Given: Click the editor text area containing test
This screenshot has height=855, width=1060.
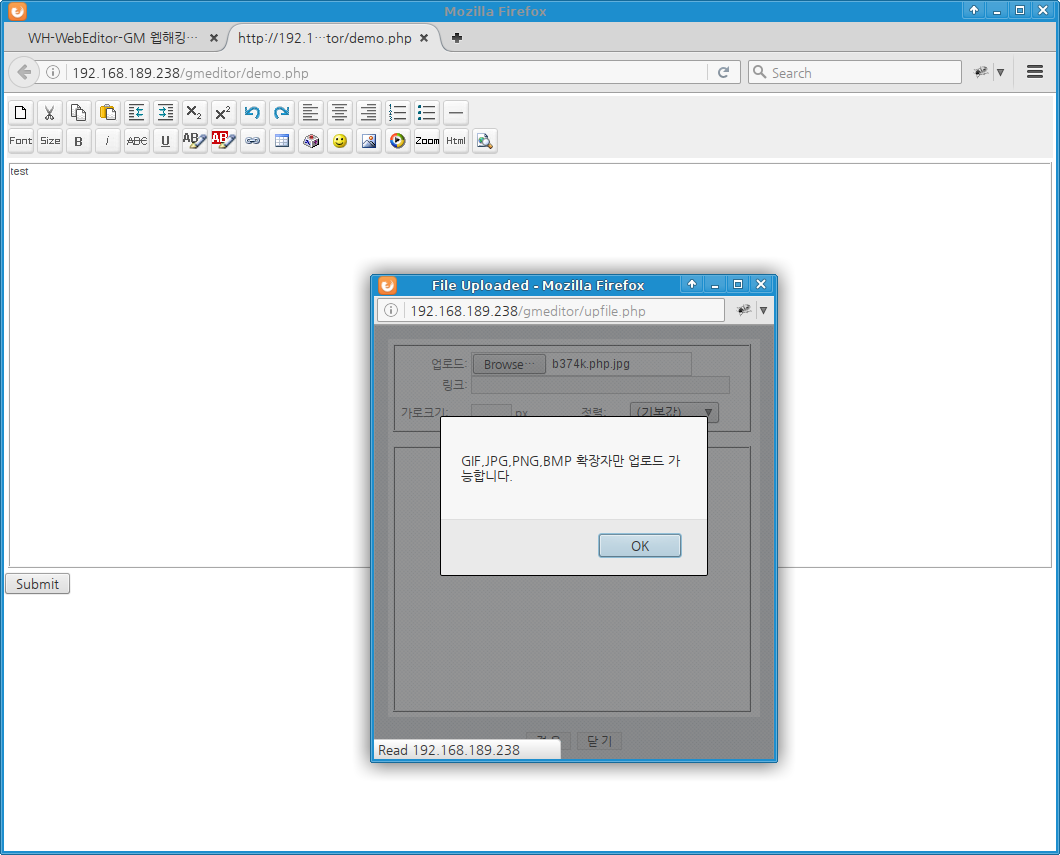Looking at the screenshot, I should pyautogui.click(x=530, y=365).
